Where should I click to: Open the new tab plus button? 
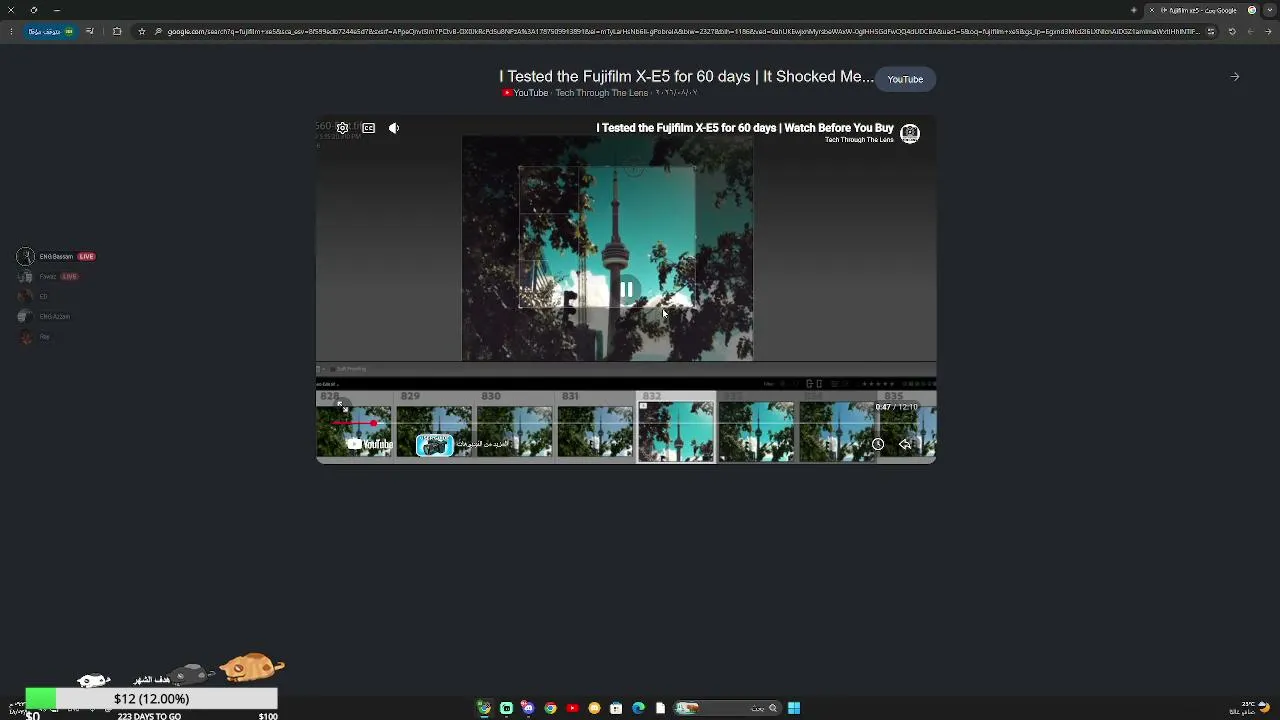pyautogui.click(x=1133, y=10)
